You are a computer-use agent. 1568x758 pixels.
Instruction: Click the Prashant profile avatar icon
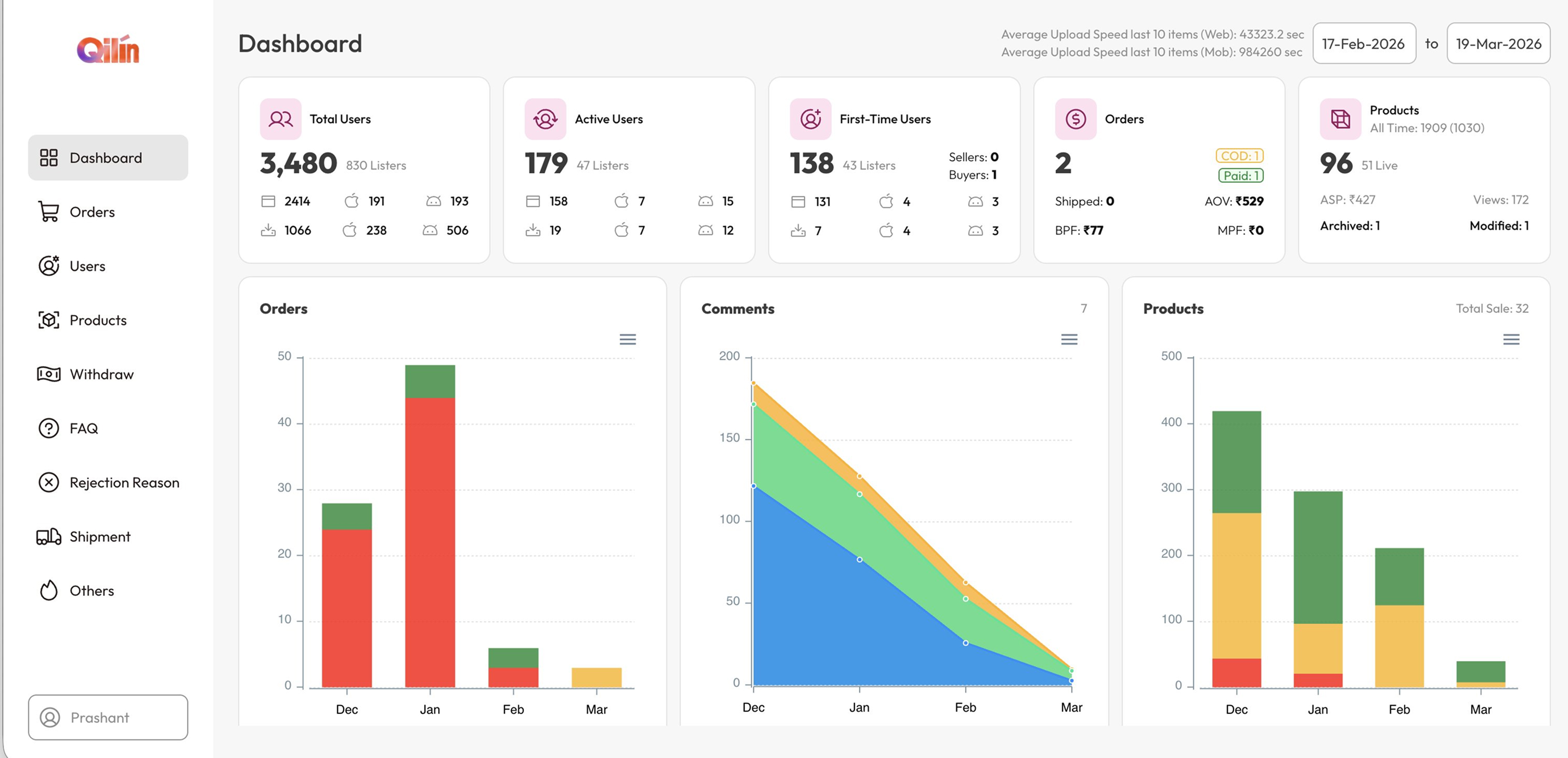50,717
